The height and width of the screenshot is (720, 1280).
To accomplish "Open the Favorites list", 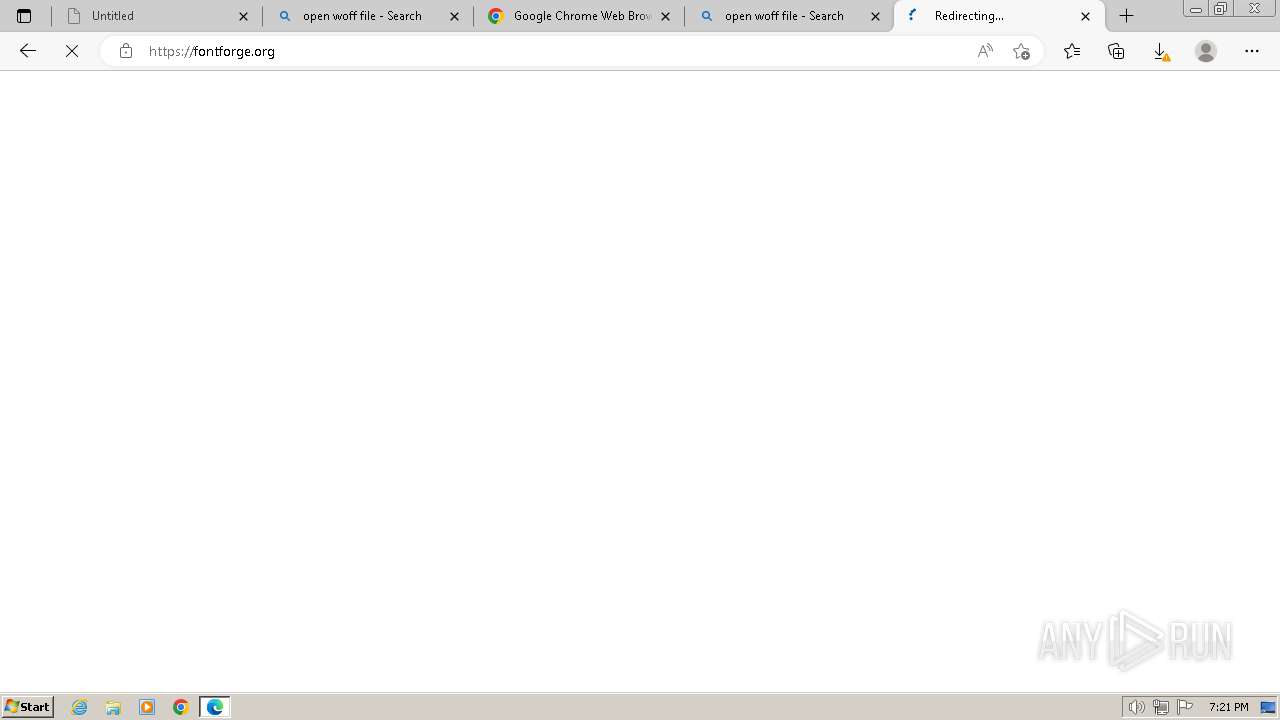I will (x=1072, y=51).
